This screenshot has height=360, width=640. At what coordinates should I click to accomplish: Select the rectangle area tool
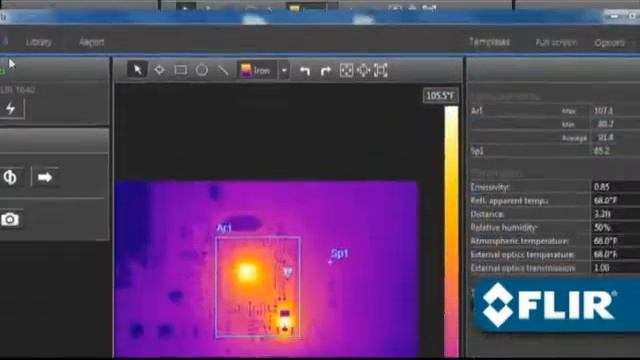(x=180, y=70)
